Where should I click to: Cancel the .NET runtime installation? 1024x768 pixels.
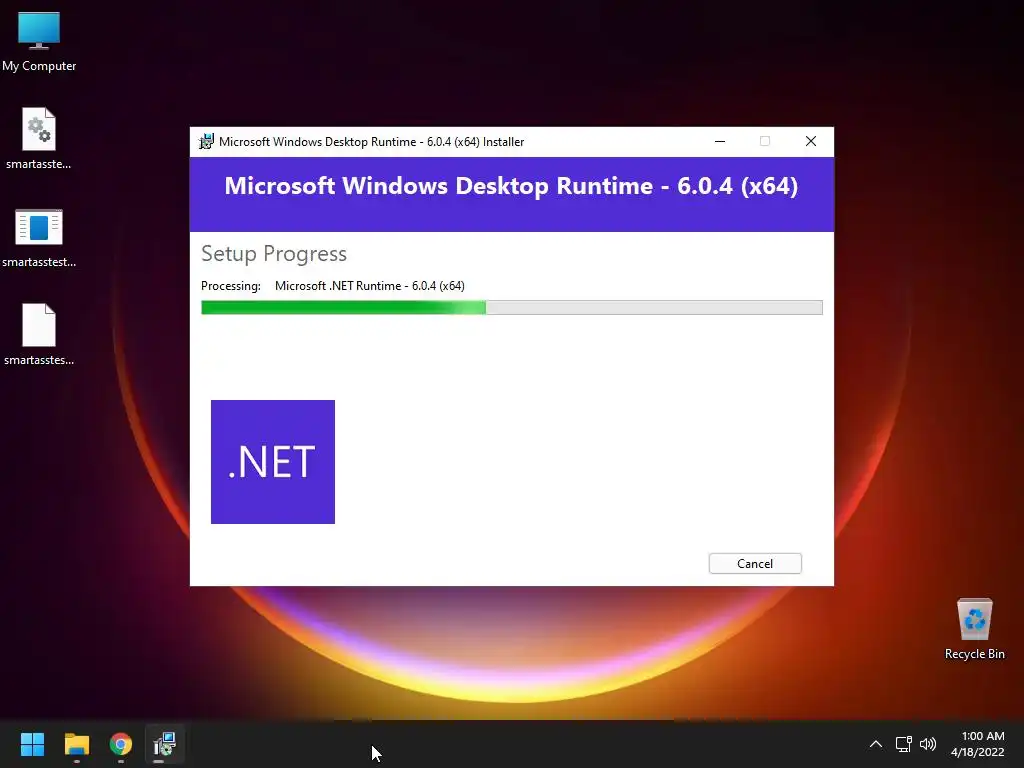[x=755, y=564]
